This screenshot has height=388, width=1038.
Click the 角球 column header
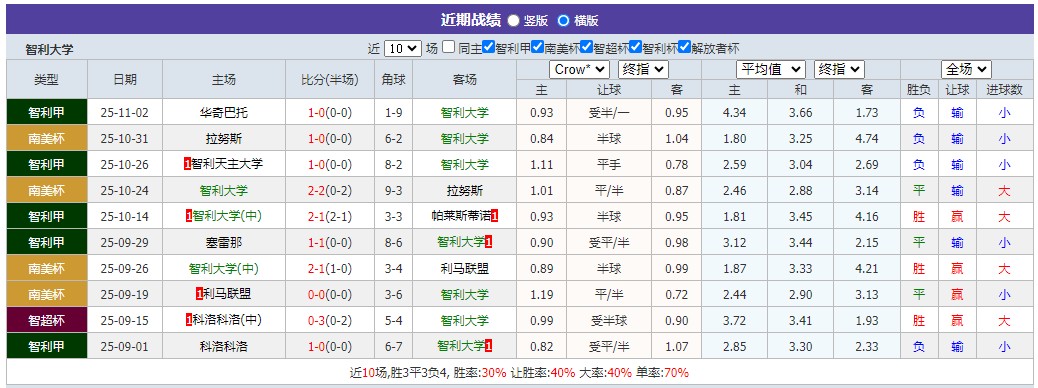[x=393, y=79]
